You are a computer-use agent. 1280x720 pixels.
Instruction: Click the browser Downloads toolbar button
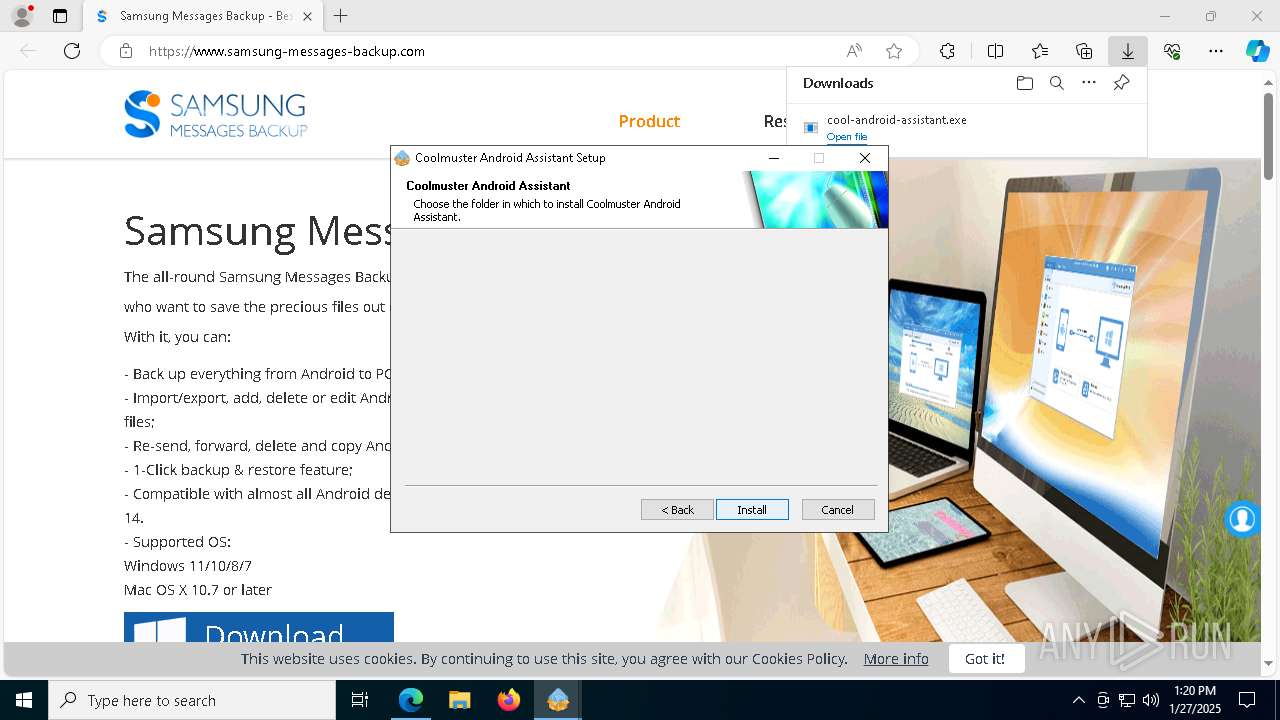[x=1127, y=51]
